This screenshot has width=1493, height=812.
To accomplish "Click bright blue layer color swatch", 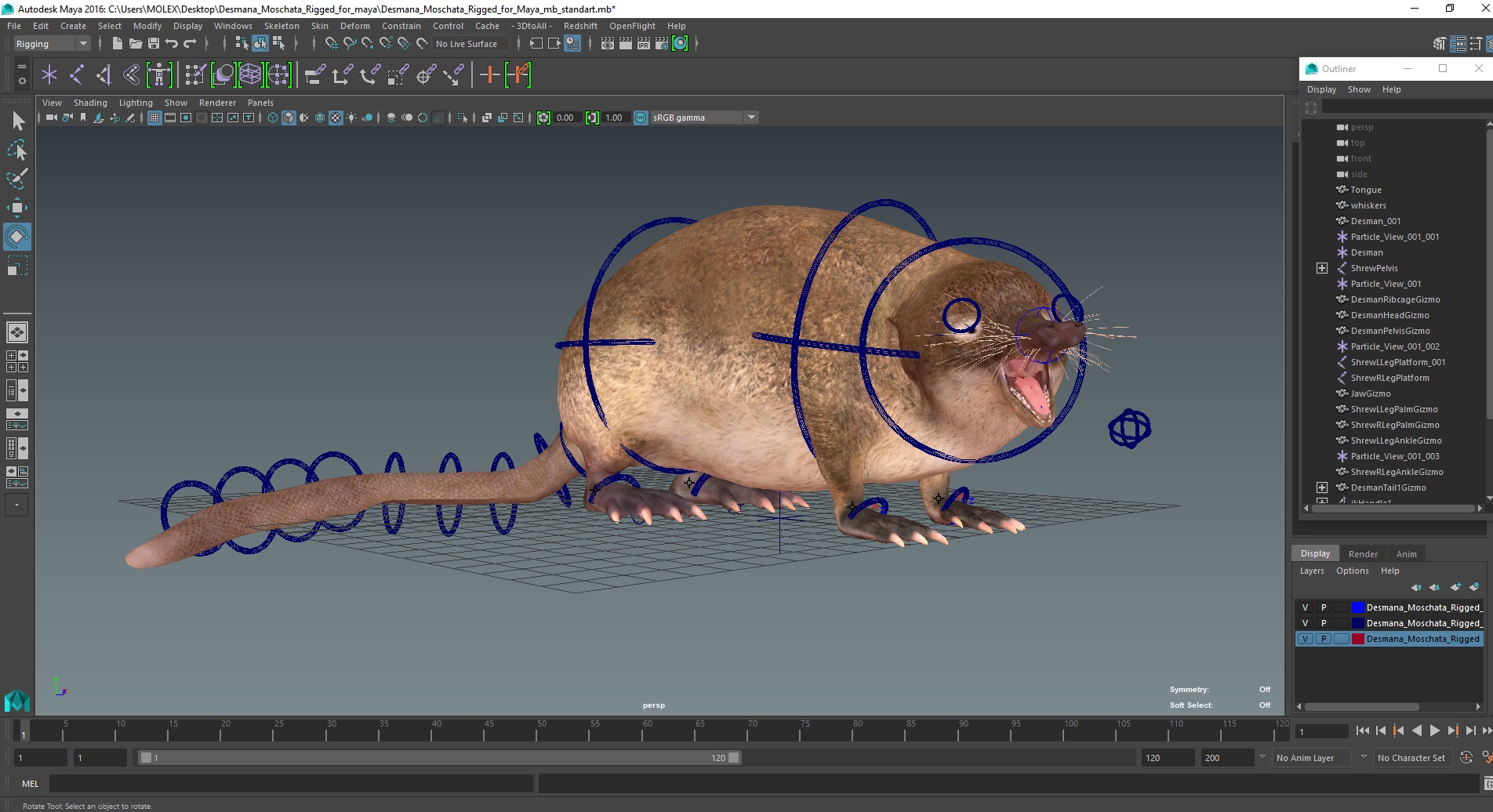I will [1357, 607].
